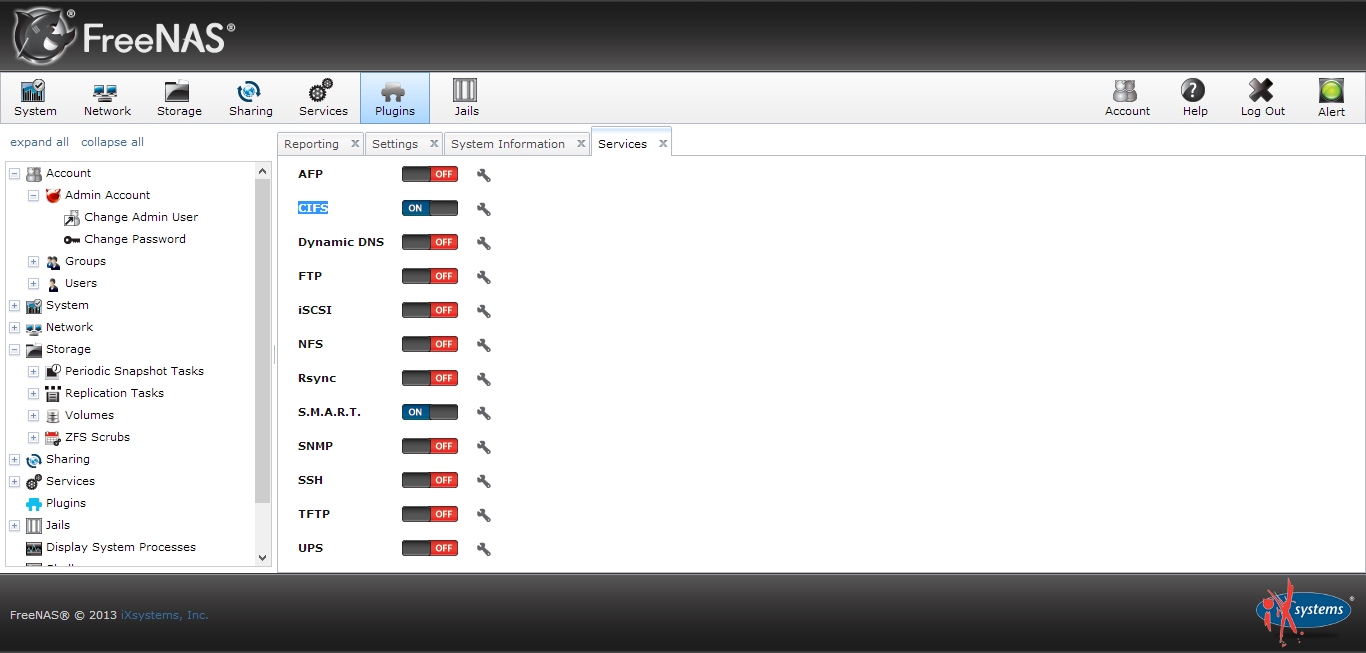1366x653 pixels.
Task: Log Out of FreeNAS
Action: point(1262,97)
